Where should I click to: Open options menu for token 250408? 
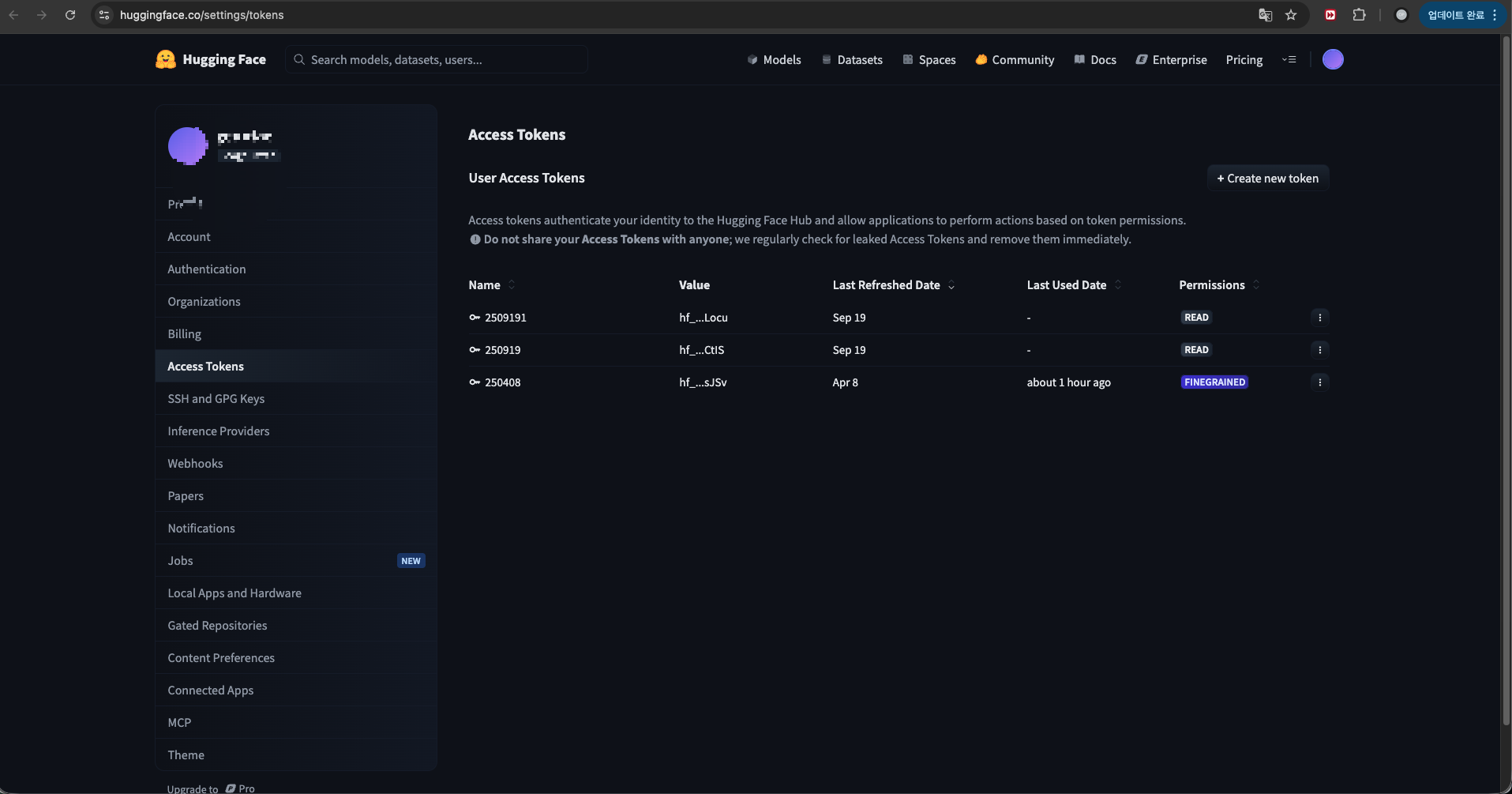[1319, 382]
